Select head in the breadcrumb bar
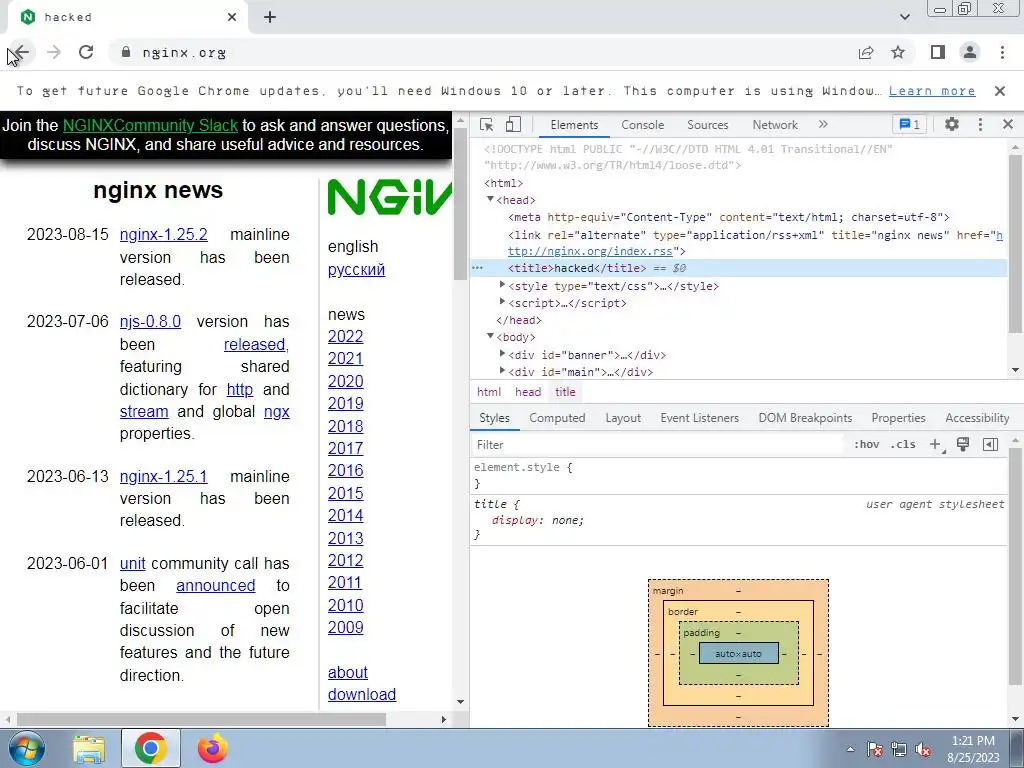 (528, 392)
